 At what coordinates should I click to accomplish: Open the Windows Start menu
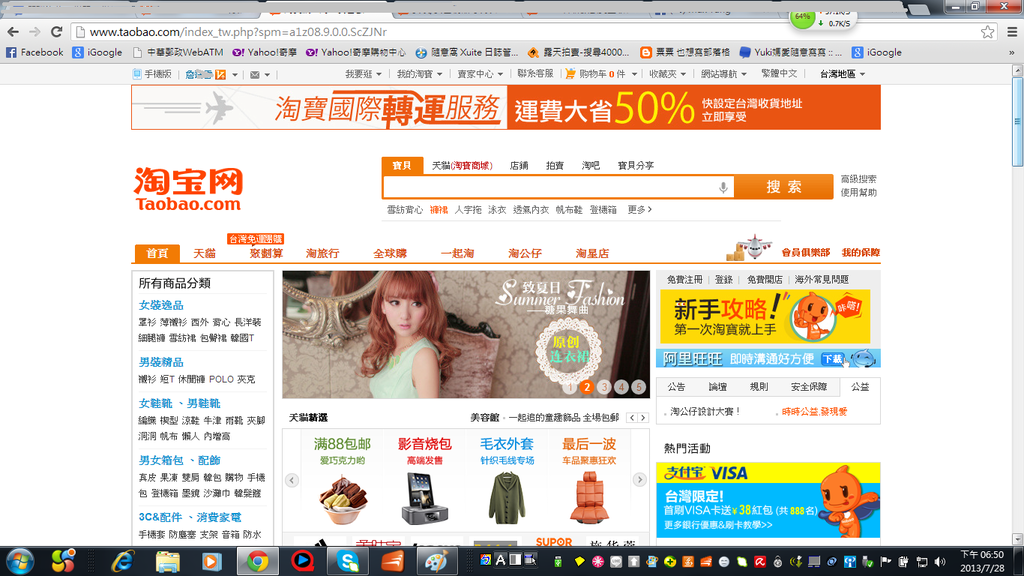20,562
